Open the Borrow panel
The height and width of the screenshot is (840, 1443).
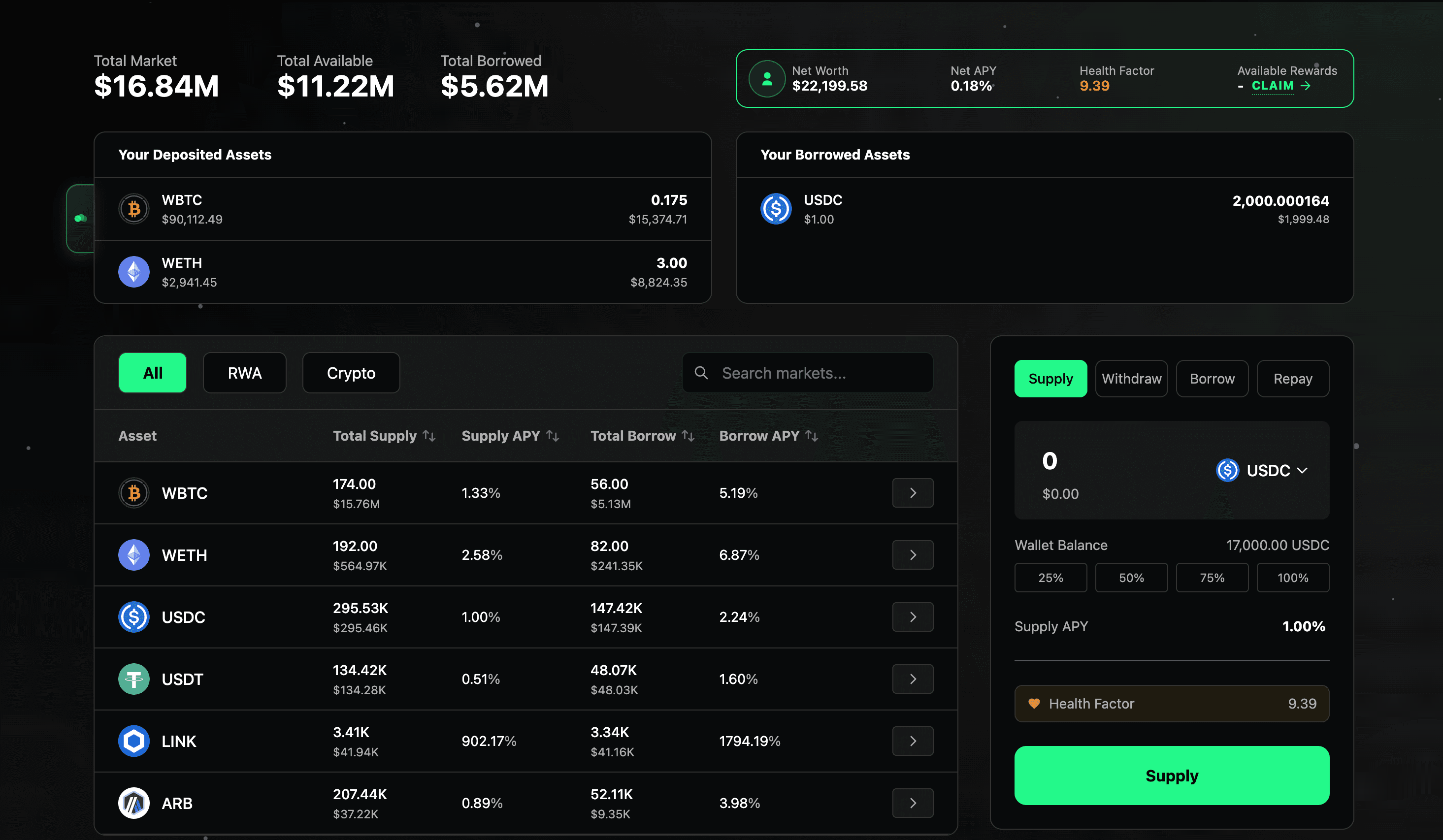click(1212, 378)
